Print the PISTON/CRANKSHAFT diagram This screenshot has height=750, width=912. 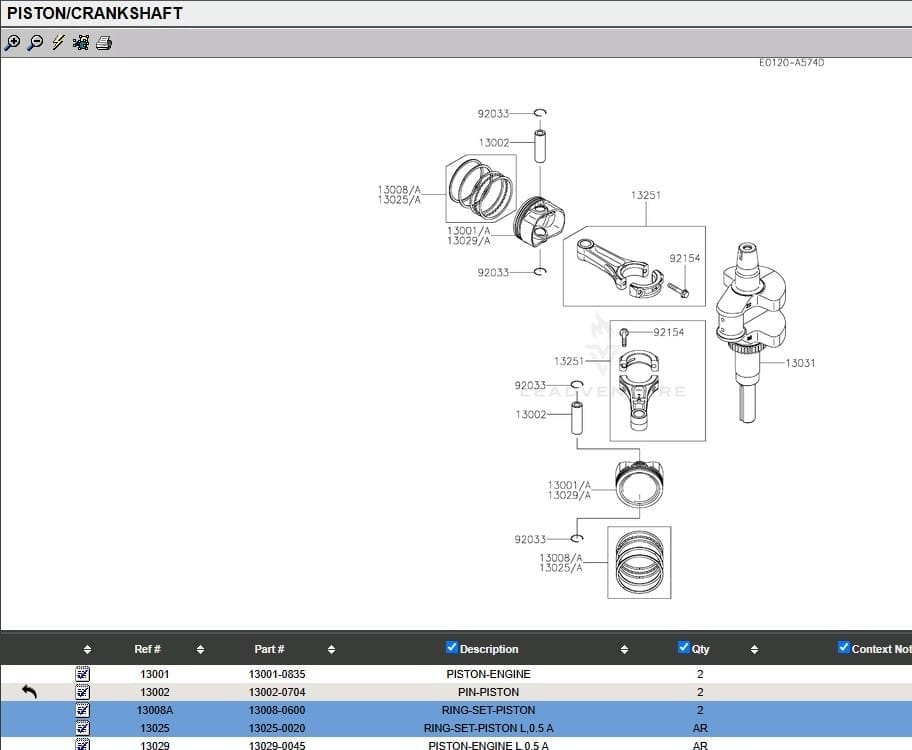tap(104, 42)
